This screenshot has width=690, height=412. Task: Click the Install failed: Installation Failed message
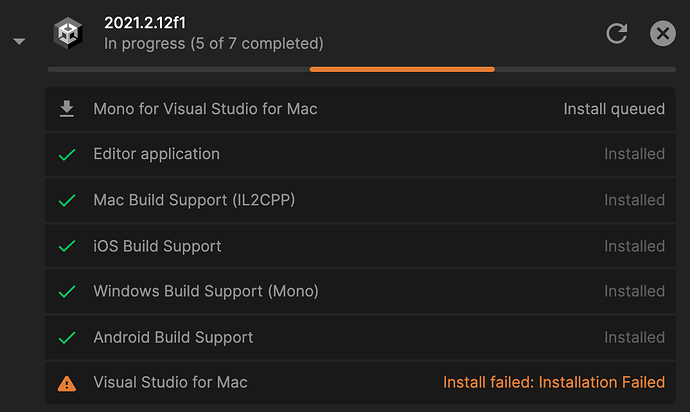point(553,382)
